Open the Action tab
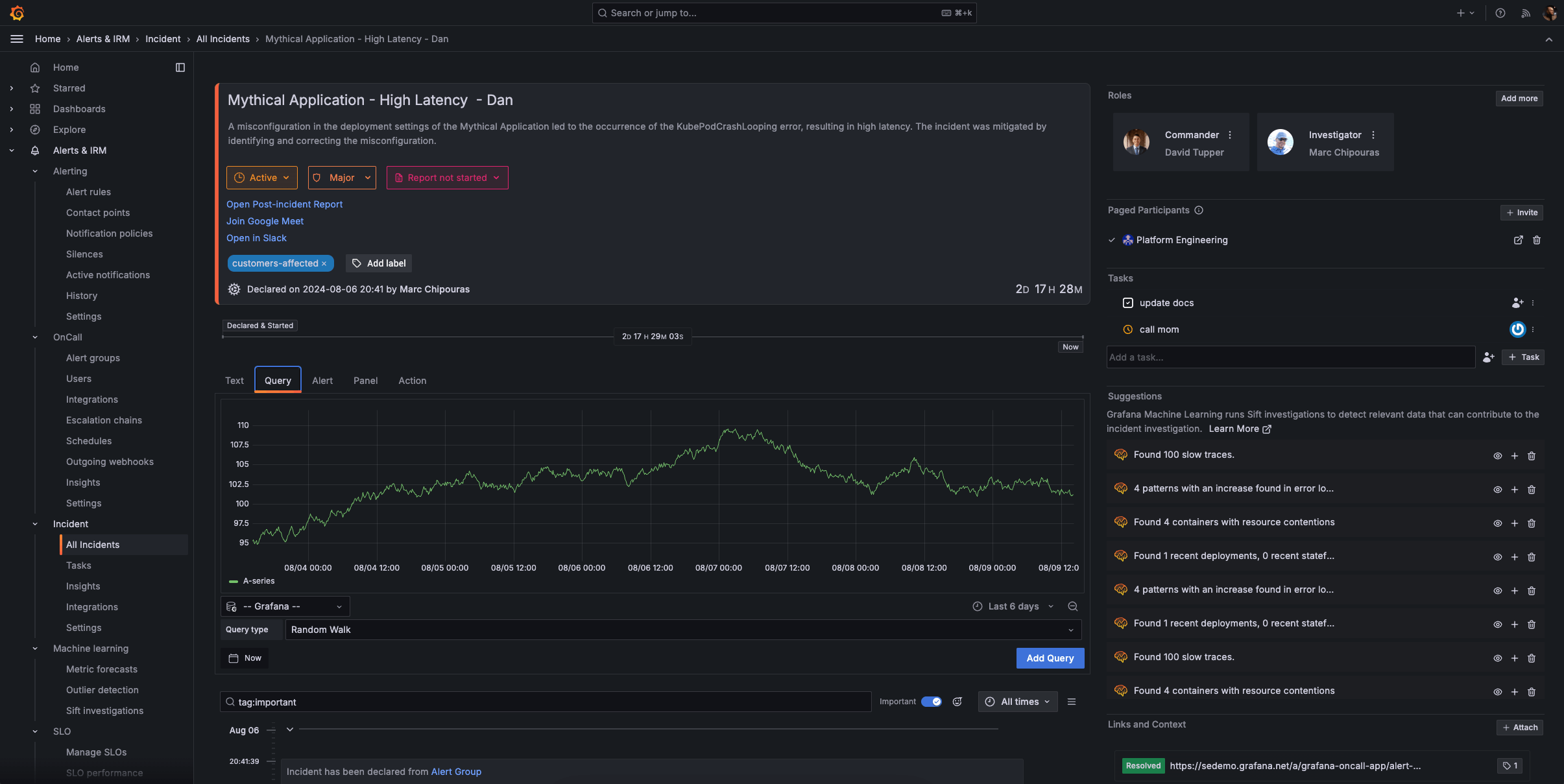 click(x=412, y=381)
